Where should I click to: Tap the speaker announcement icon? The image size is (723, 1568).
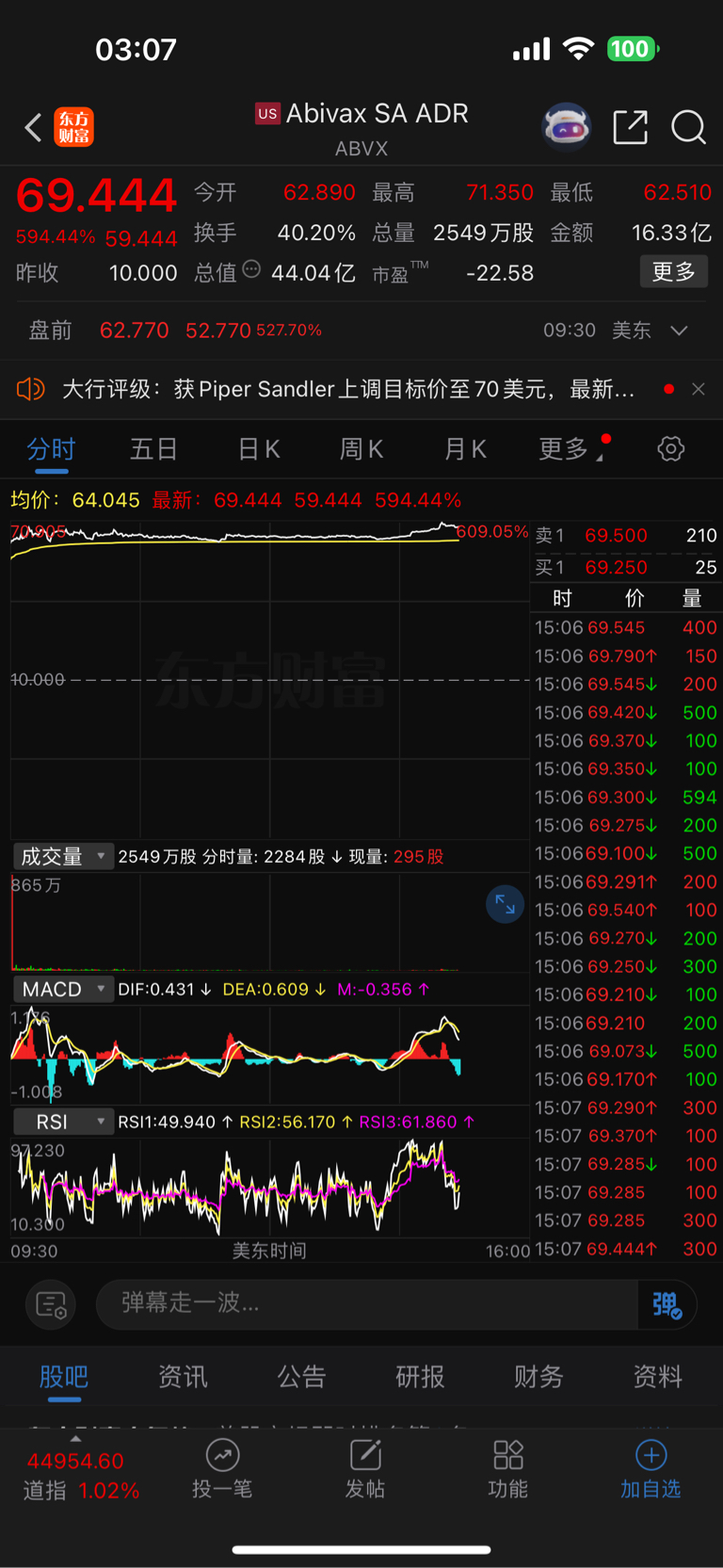(31, 389)
